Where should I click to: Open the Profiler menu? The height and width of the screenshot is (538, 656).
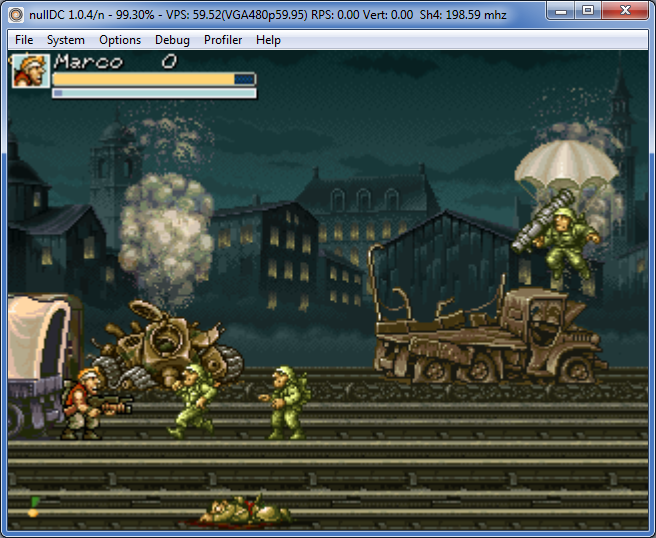(x=223, y=40)
